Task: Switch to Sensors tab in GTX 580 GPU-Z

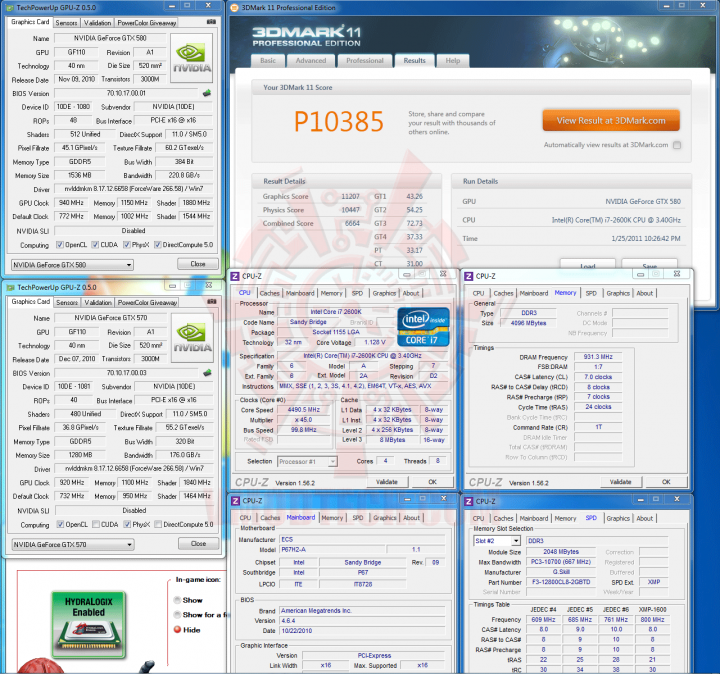Action: pos(66,22)
